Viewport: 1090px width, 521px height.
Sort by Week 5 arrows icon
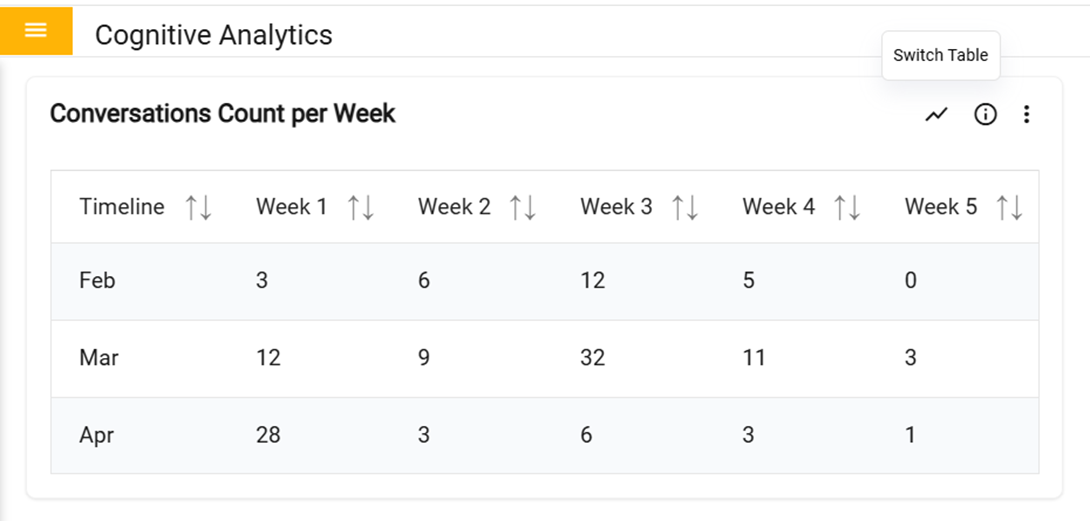[x=1010, y=207]
